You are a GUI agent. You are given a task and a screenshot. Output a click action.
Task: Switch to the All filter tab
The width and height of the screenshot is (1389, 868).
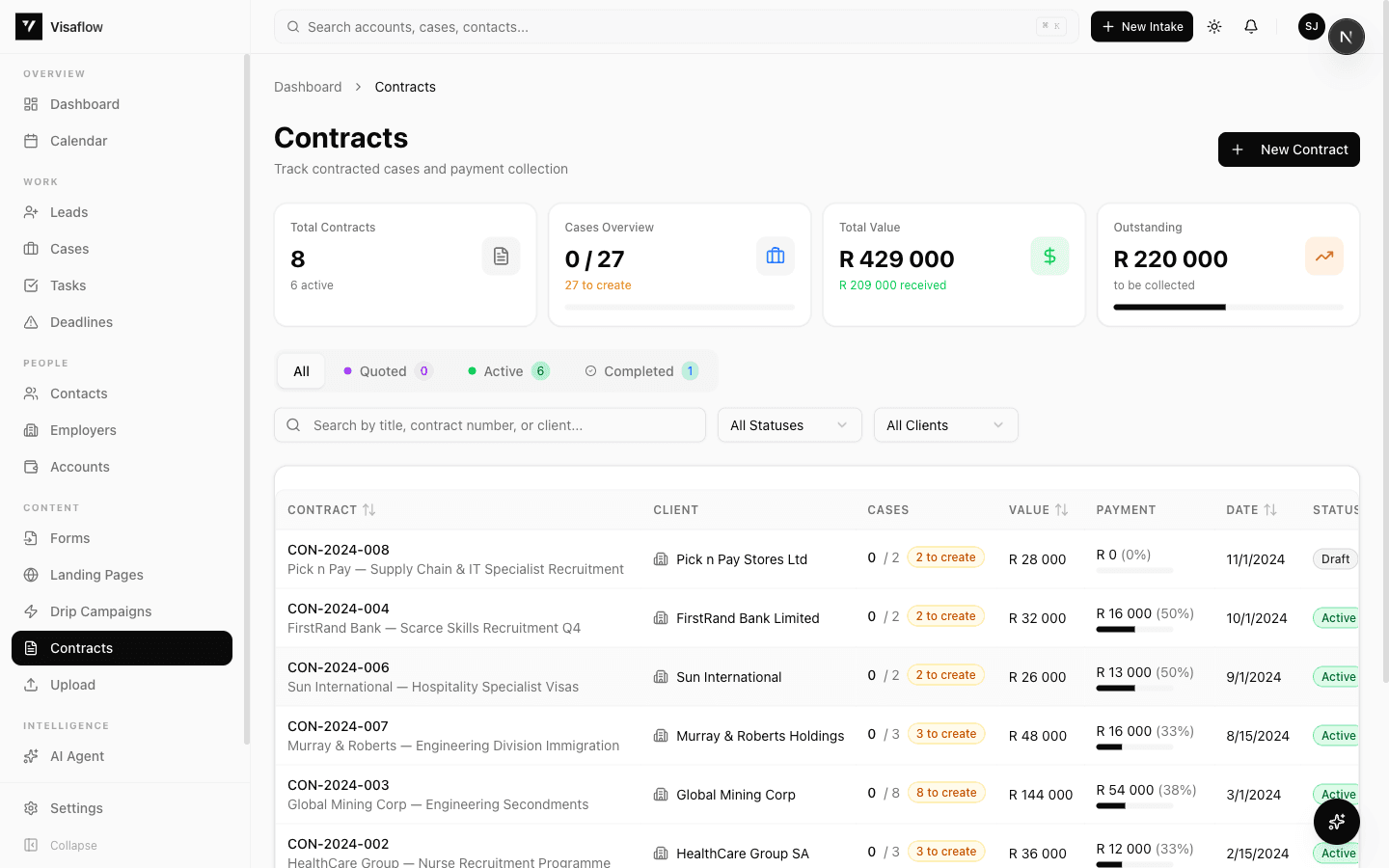pos(300,370)
